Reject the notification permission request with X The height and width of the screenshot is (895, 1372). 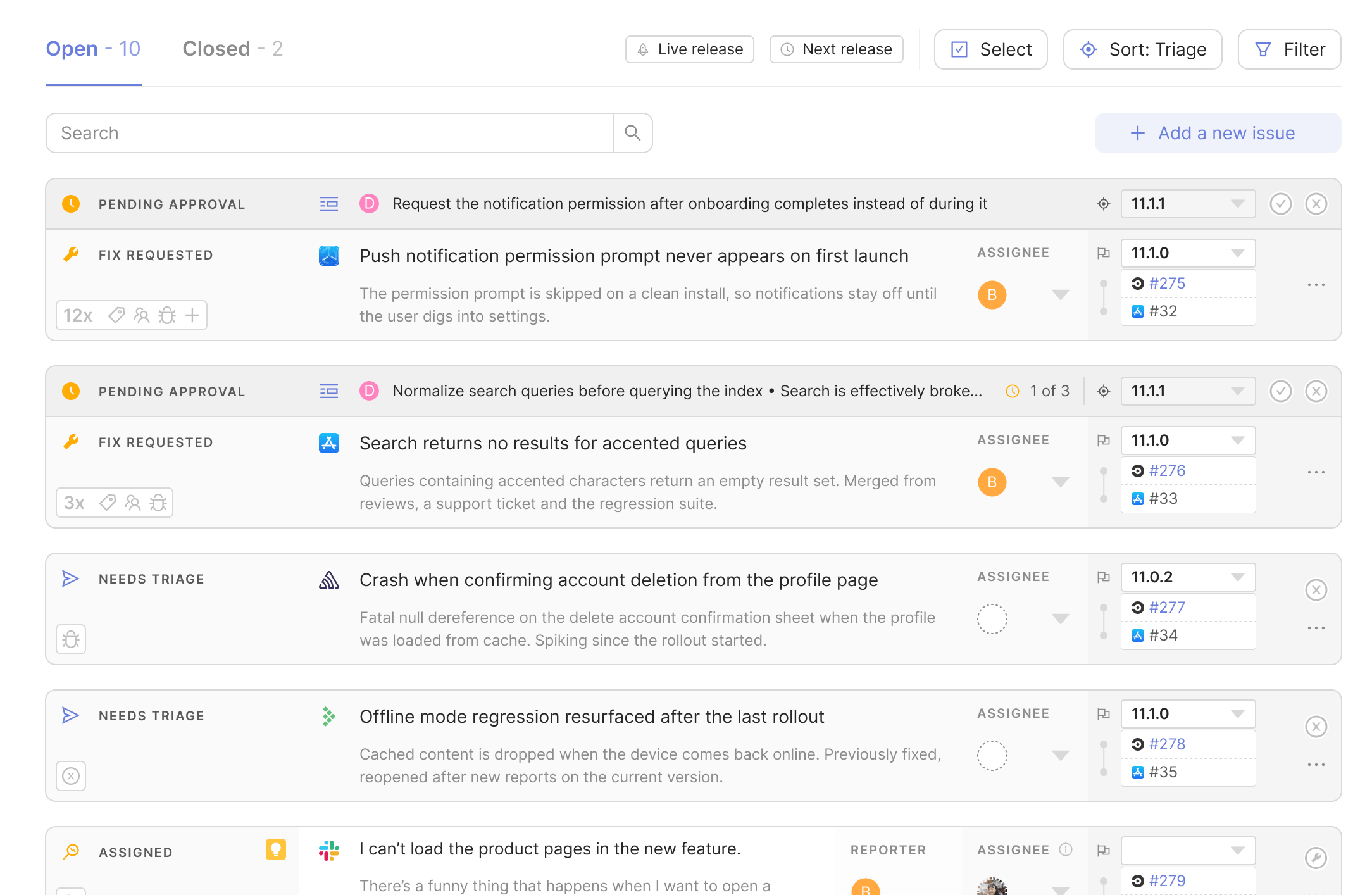(x=1316, y=204)
